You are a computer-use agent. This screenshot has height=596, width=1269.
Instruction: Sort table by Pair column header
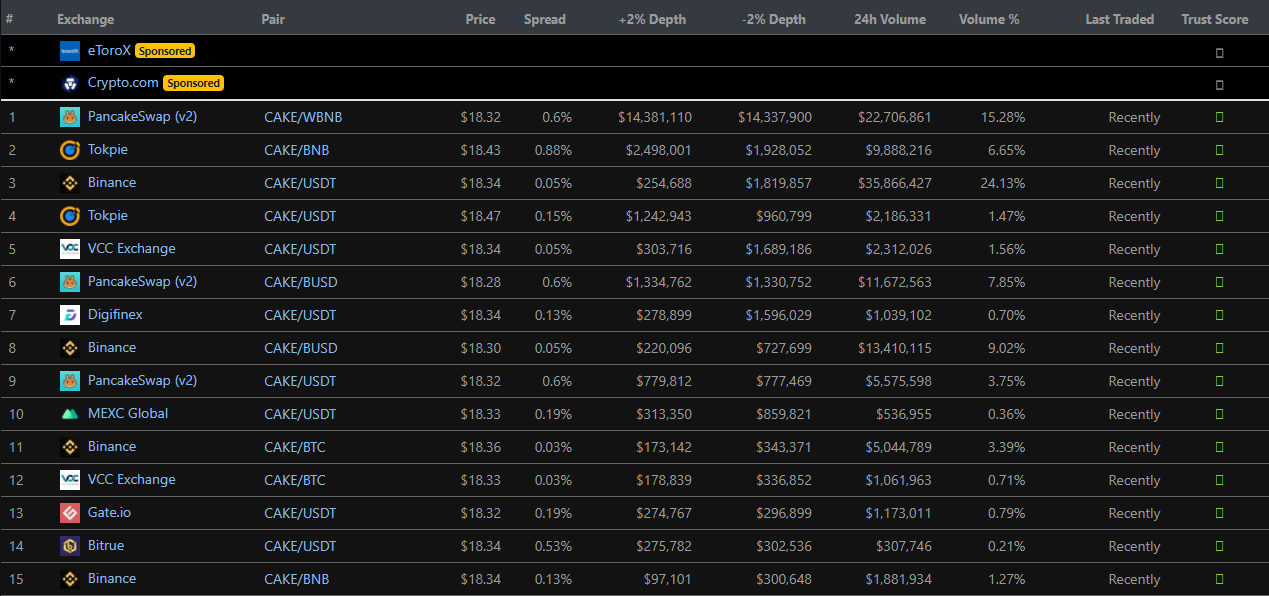point(272,19)
